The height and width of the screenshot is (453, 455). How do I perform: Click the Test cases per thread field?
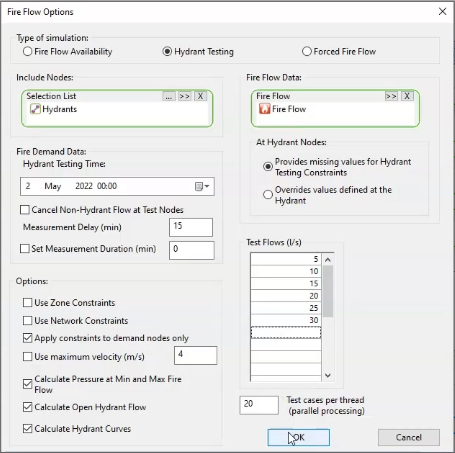pyautogui.click(x=259, y=405)
